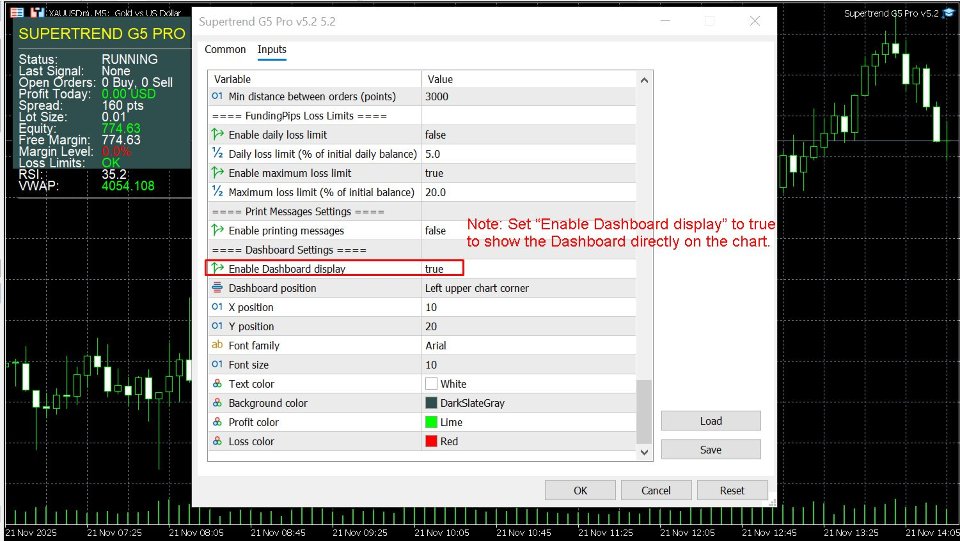The image size is (960, 541).
Task: Click the expert advisor hat icon on chart
Action: (x=949, y=13)
